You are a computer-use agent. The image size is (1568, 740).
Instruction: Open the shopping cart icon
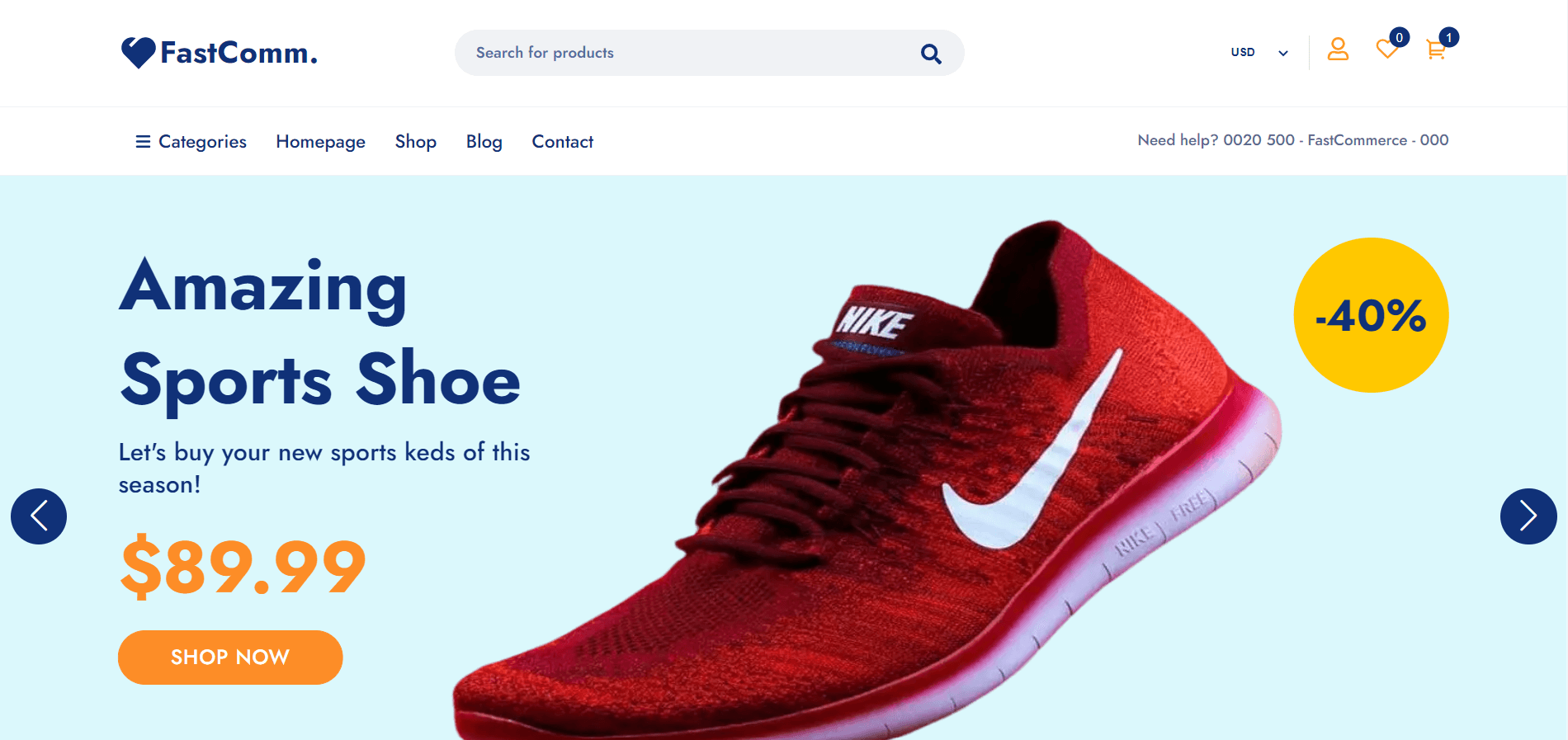(1436, 49)
